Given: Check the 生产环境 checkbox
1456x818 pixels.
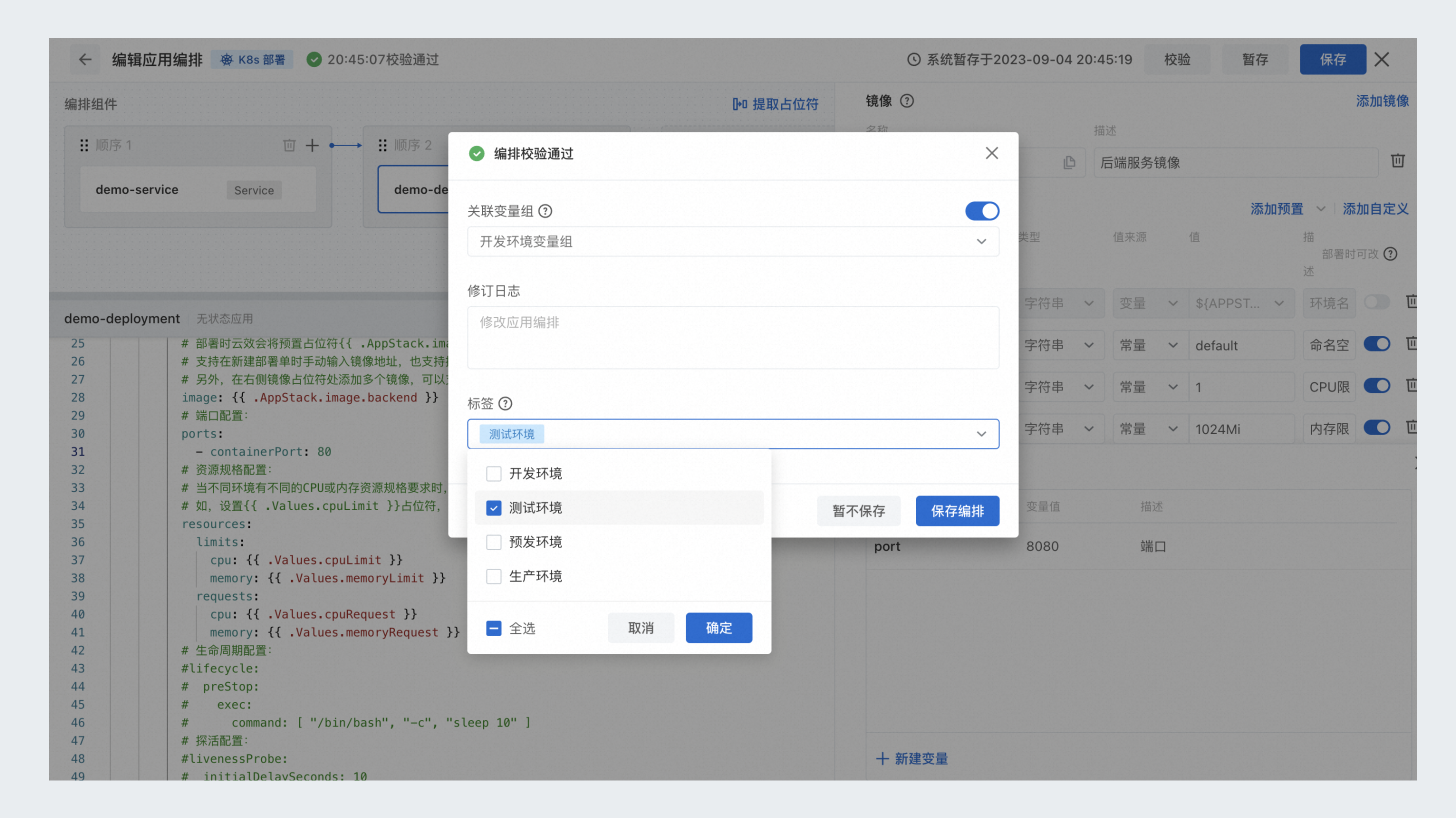Looking at the screenshot, I should pyautogui.click(x=493, y=576).
